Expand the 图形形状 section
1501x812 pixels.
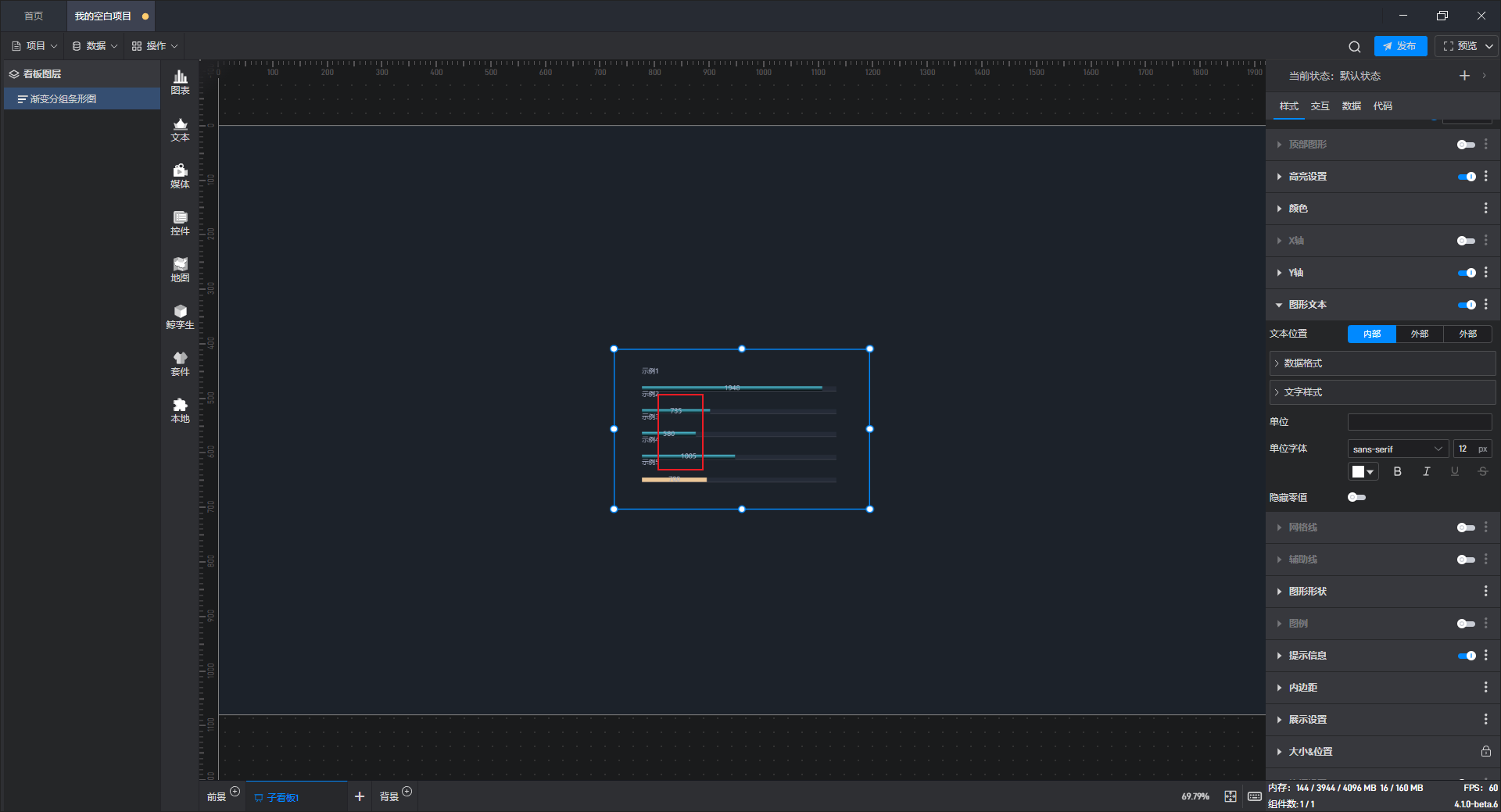pyautogui.click(x=1279, y=592)
